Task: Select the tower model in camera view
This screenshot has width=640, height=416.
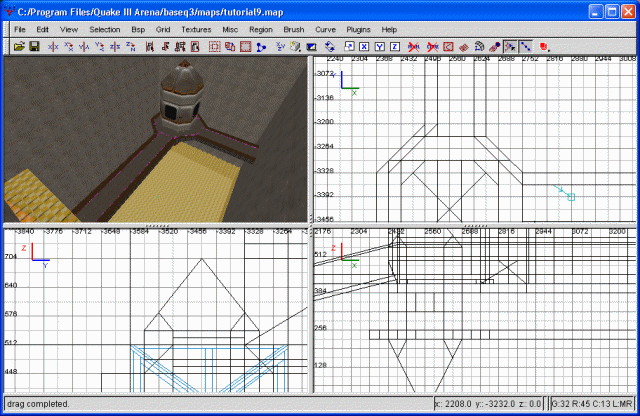Action: (181, 97)
